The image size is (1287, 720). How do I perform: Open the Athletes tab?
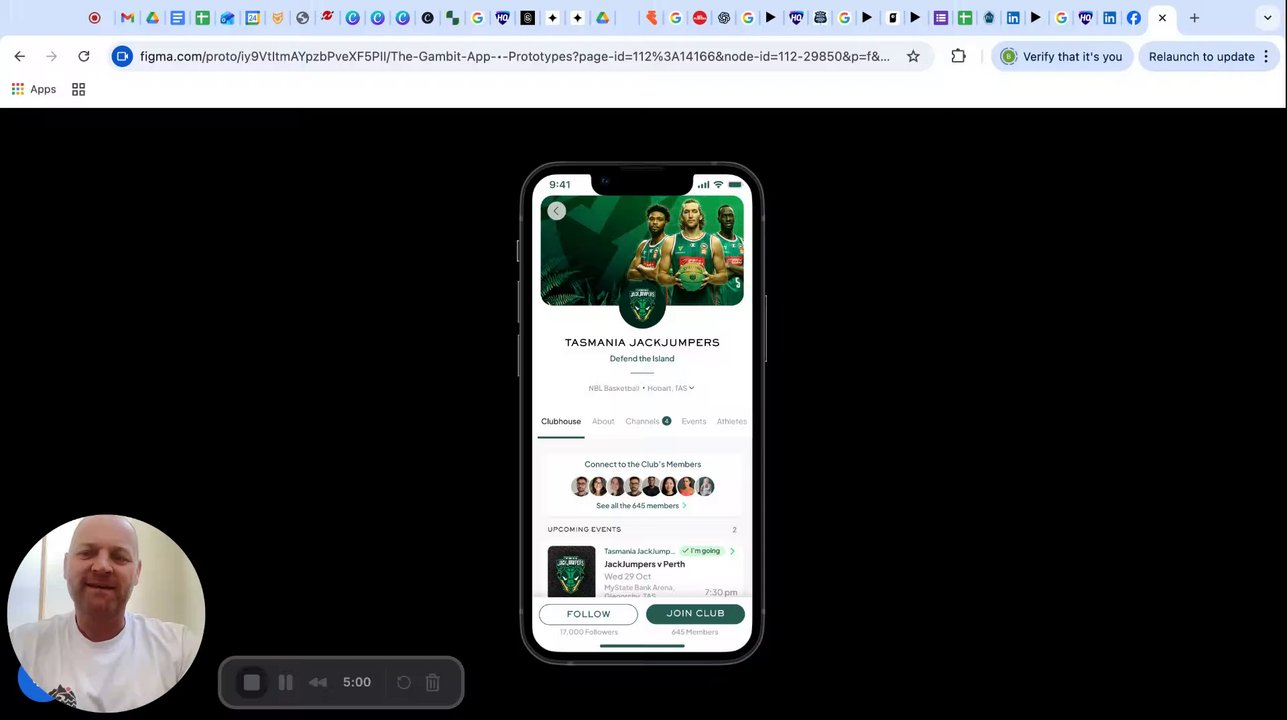click(x=732, y=421)
